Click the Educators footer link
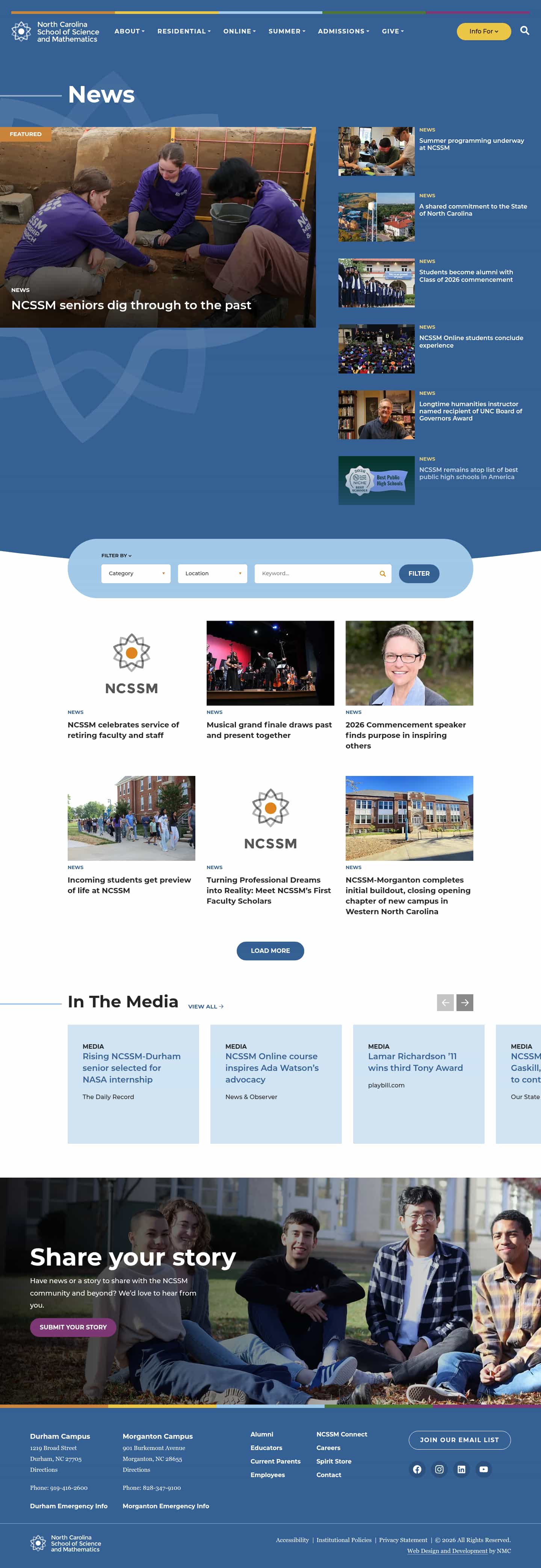The image size is (541, 1568). click(266, 1447)
